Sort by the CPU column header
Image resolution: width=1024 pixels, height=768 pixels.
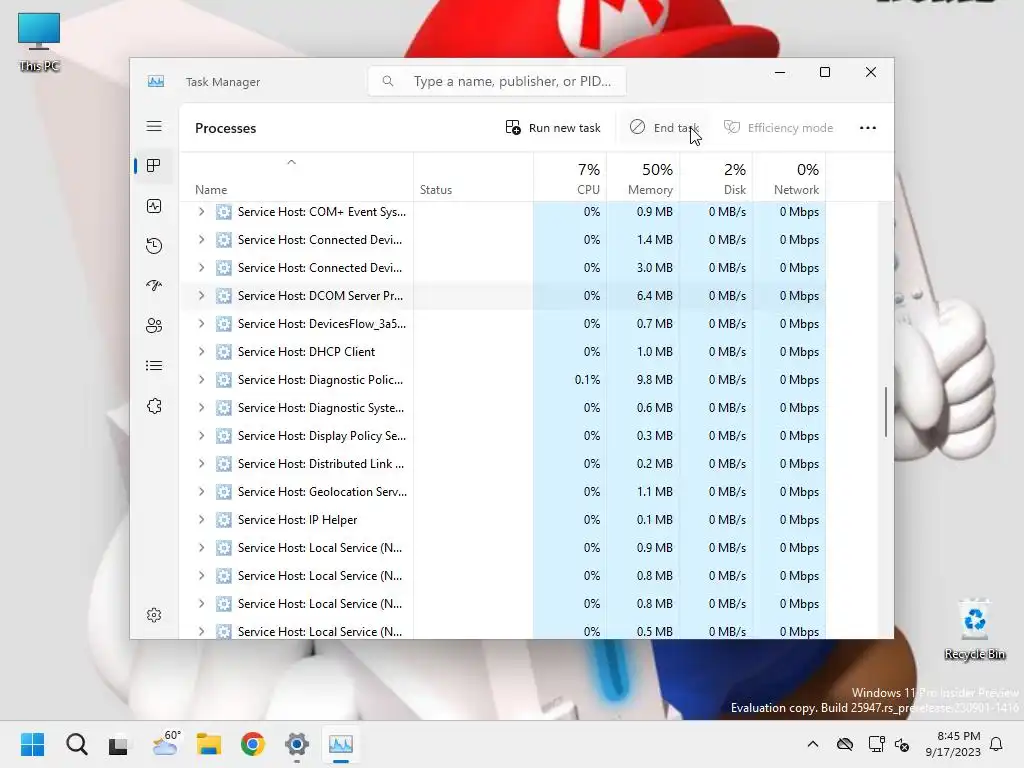coord(570,177)
